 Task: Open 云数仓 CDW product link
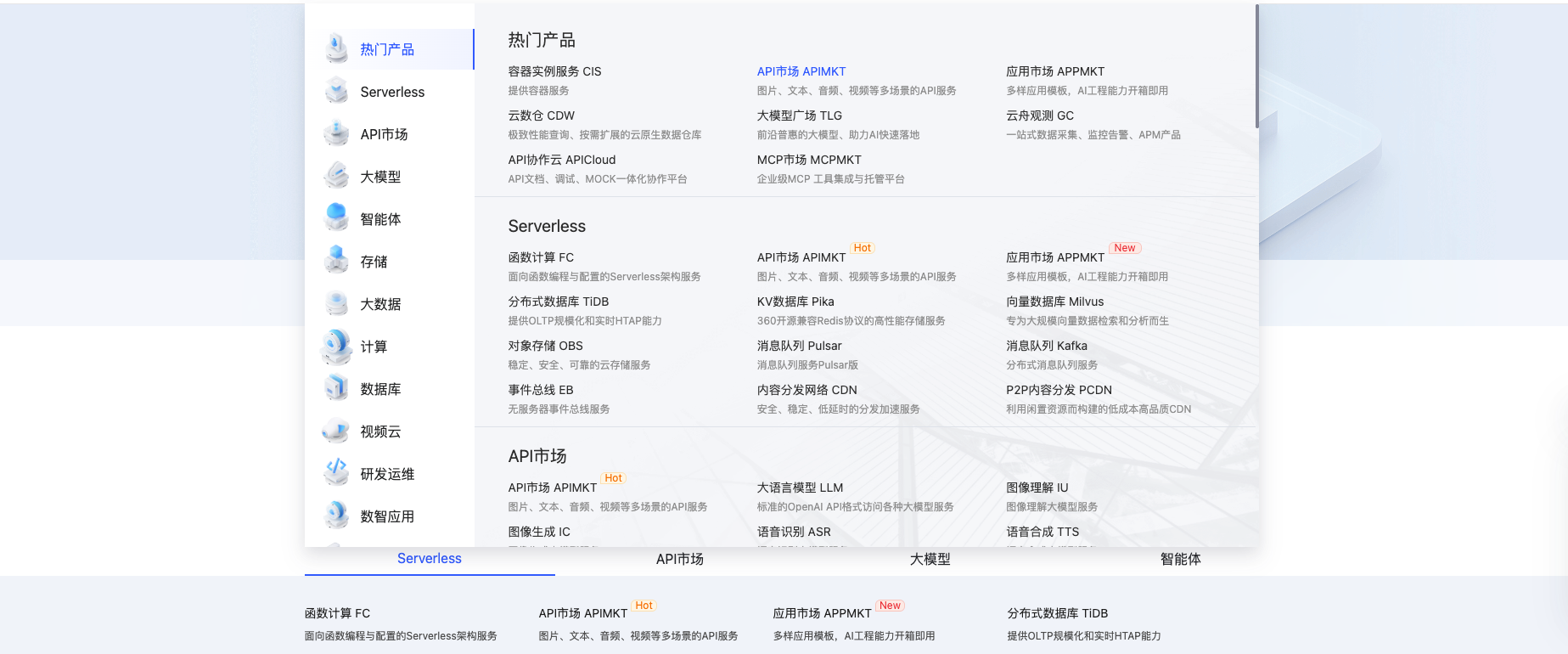pyautogui.click(x=541, y=116)
